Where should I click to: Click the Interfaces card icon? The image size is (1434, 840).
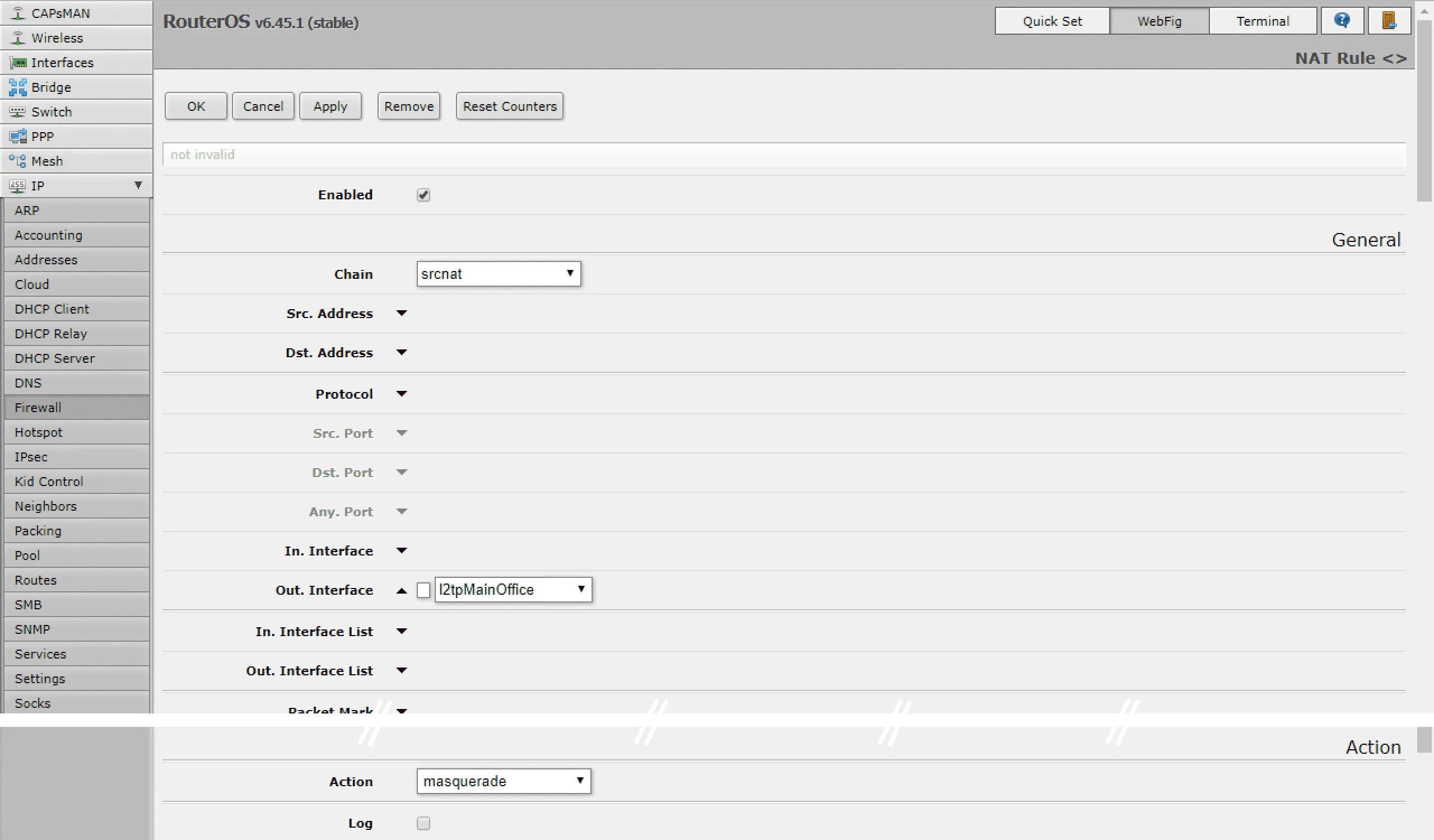click(x=18, y=63)
